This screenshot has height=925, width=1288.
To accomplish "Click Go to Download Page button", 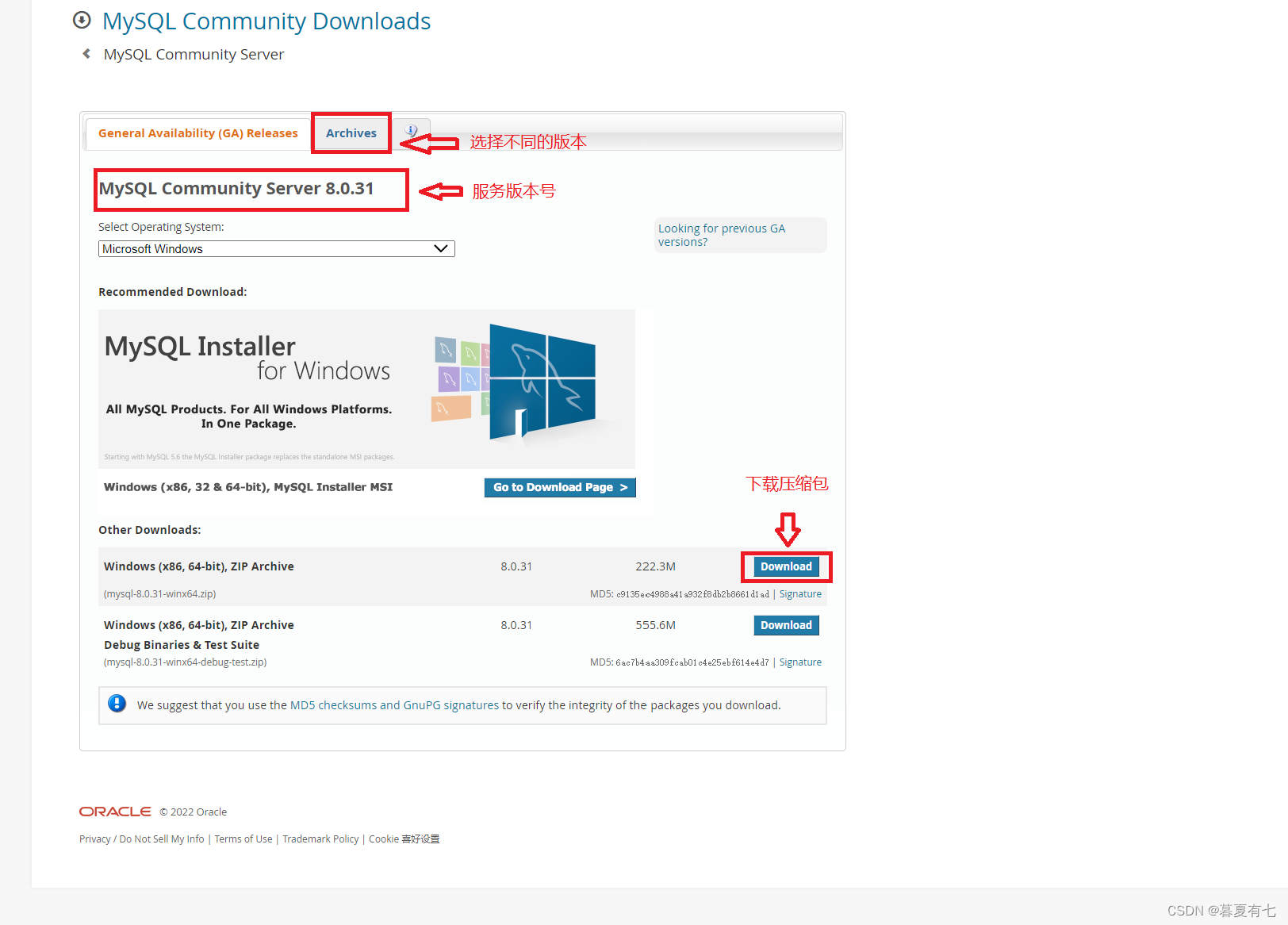I will (560, 487).
